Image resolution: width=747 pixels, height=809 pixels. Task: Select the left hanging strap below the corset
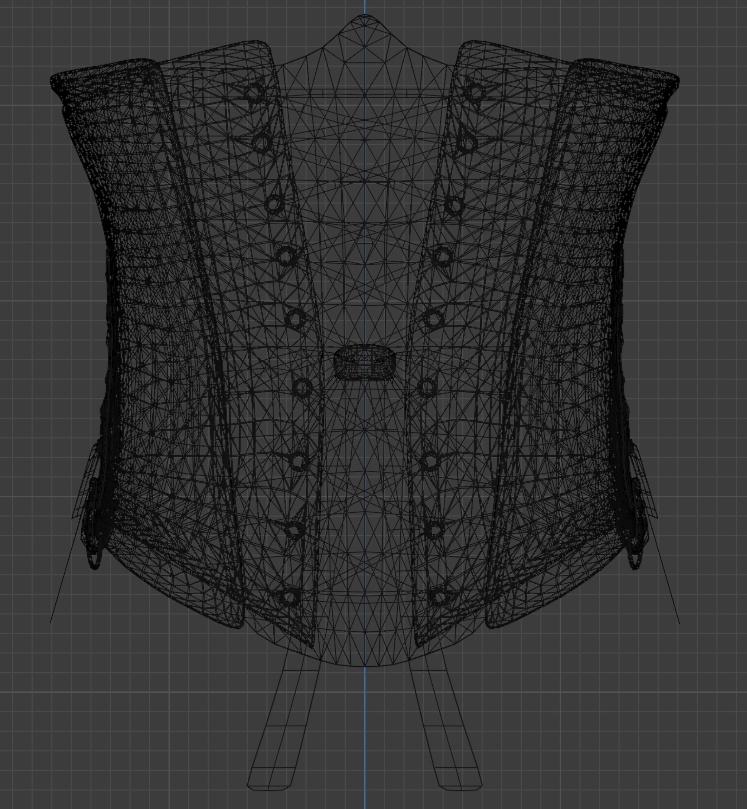click(285, 720)
